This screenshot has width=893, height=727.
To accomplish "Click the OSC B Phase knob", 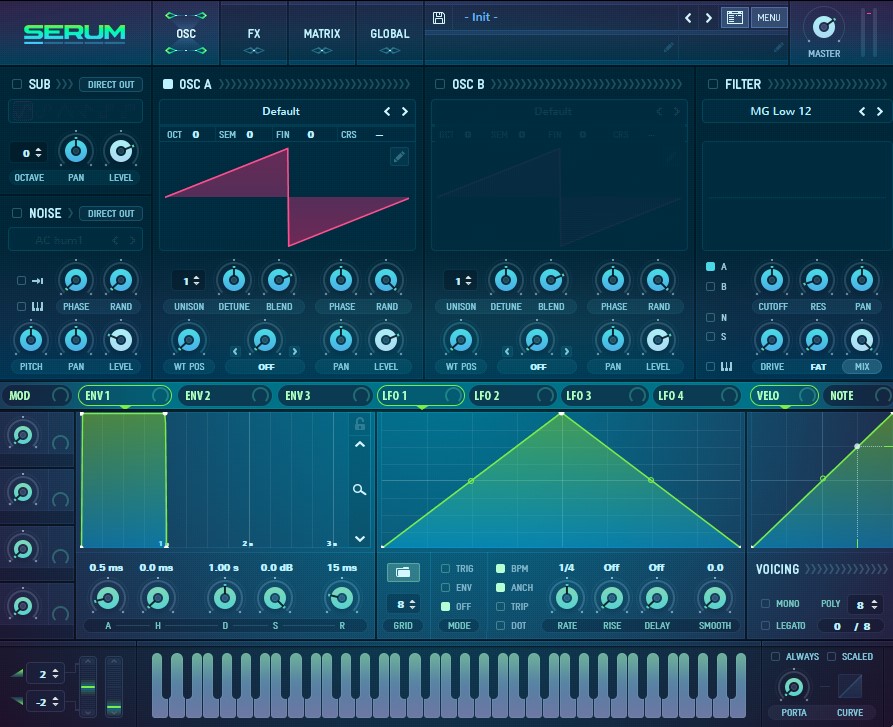I will pyautogui.click(x=613, y=280).
